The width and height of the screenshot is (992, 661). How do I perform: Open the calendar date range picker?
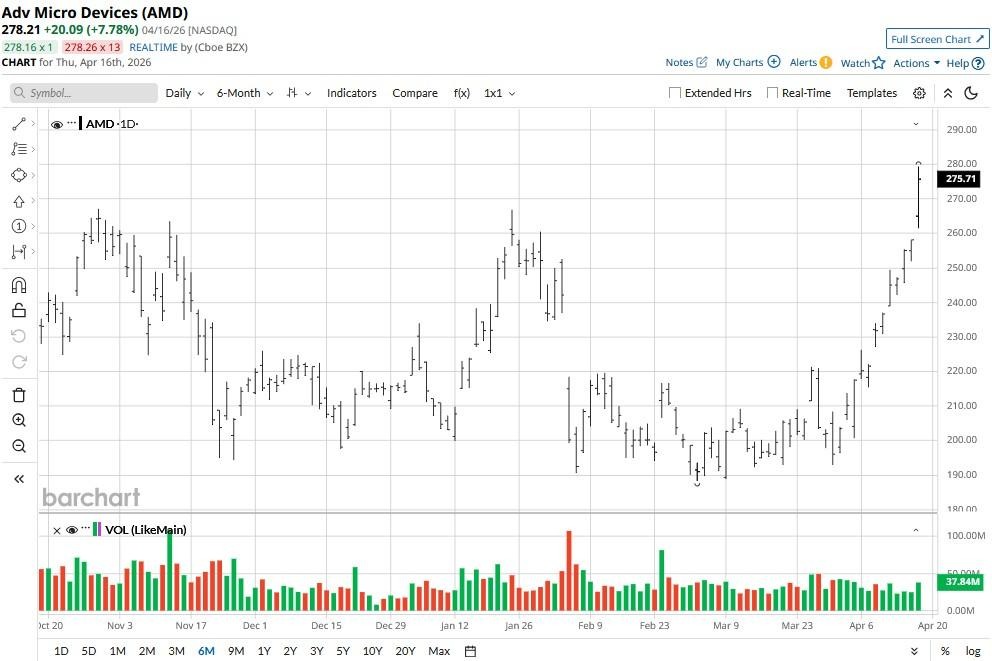click(470, 651)
